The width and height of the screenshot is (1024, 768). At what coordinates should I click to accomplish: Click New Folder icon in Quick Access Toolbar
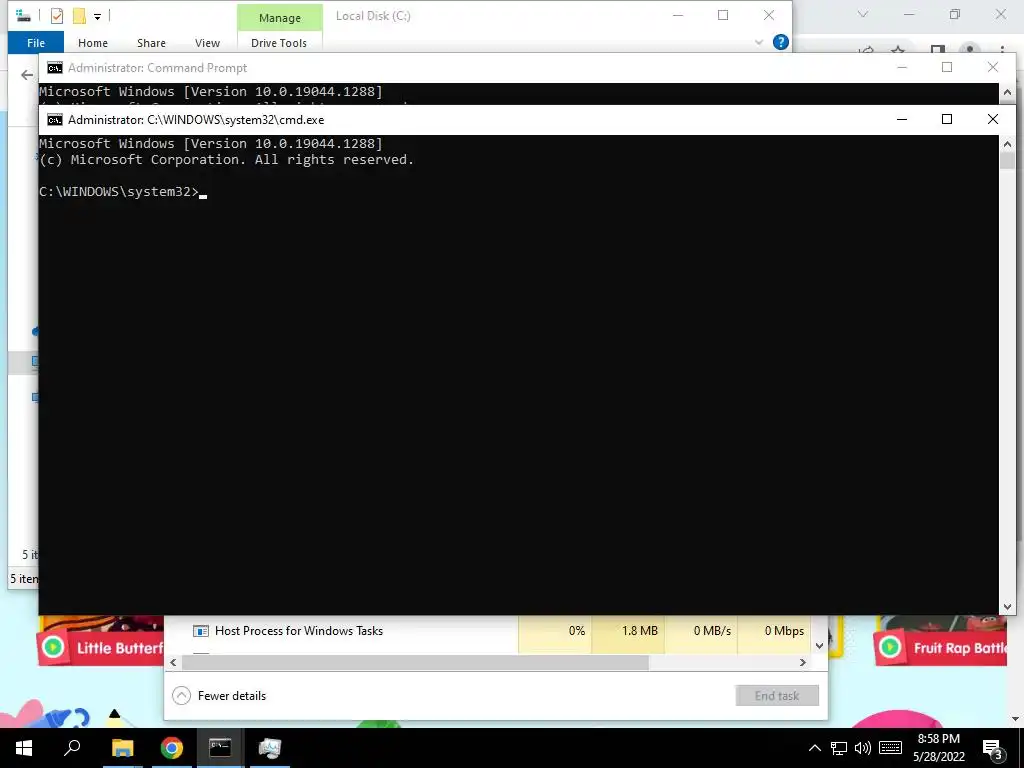79,16
